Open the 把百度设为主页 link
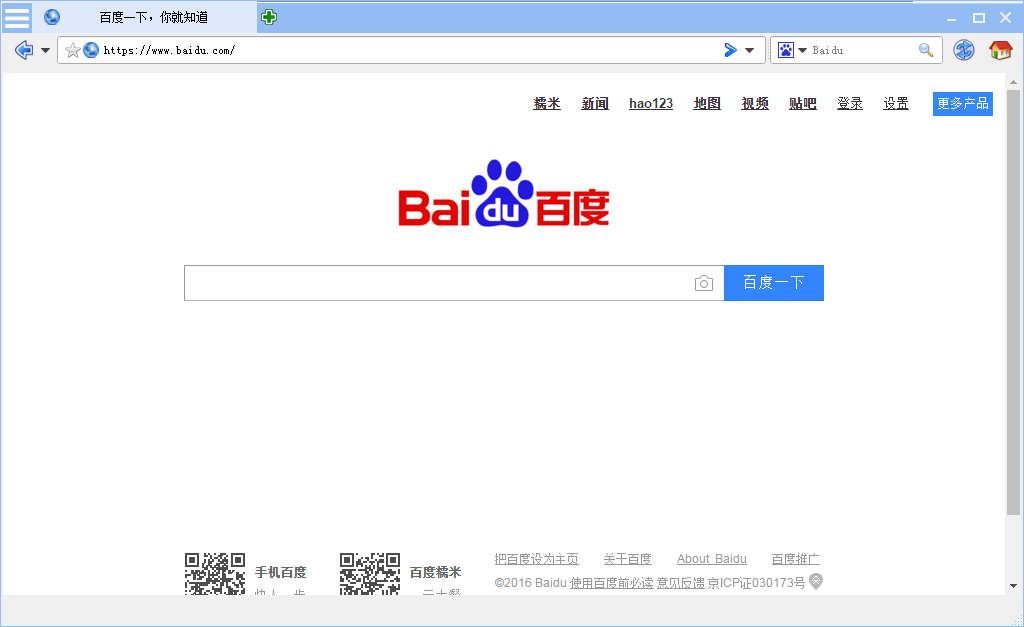The width and height of the screenshot is (1024, 627). click(x=536, y=559)
